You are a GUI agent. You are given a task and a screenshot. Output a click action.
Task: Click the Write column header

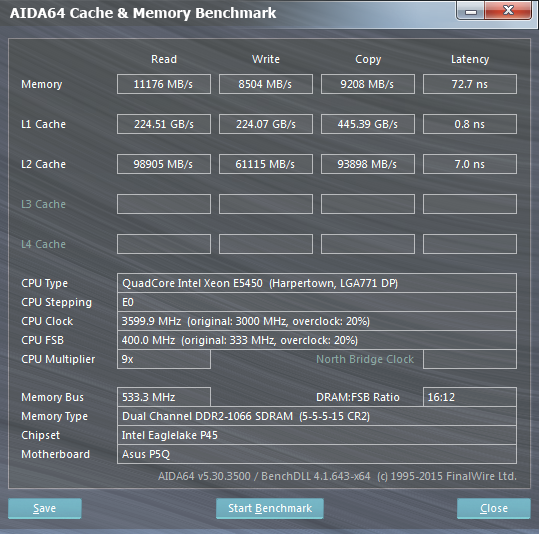point(266,59)
